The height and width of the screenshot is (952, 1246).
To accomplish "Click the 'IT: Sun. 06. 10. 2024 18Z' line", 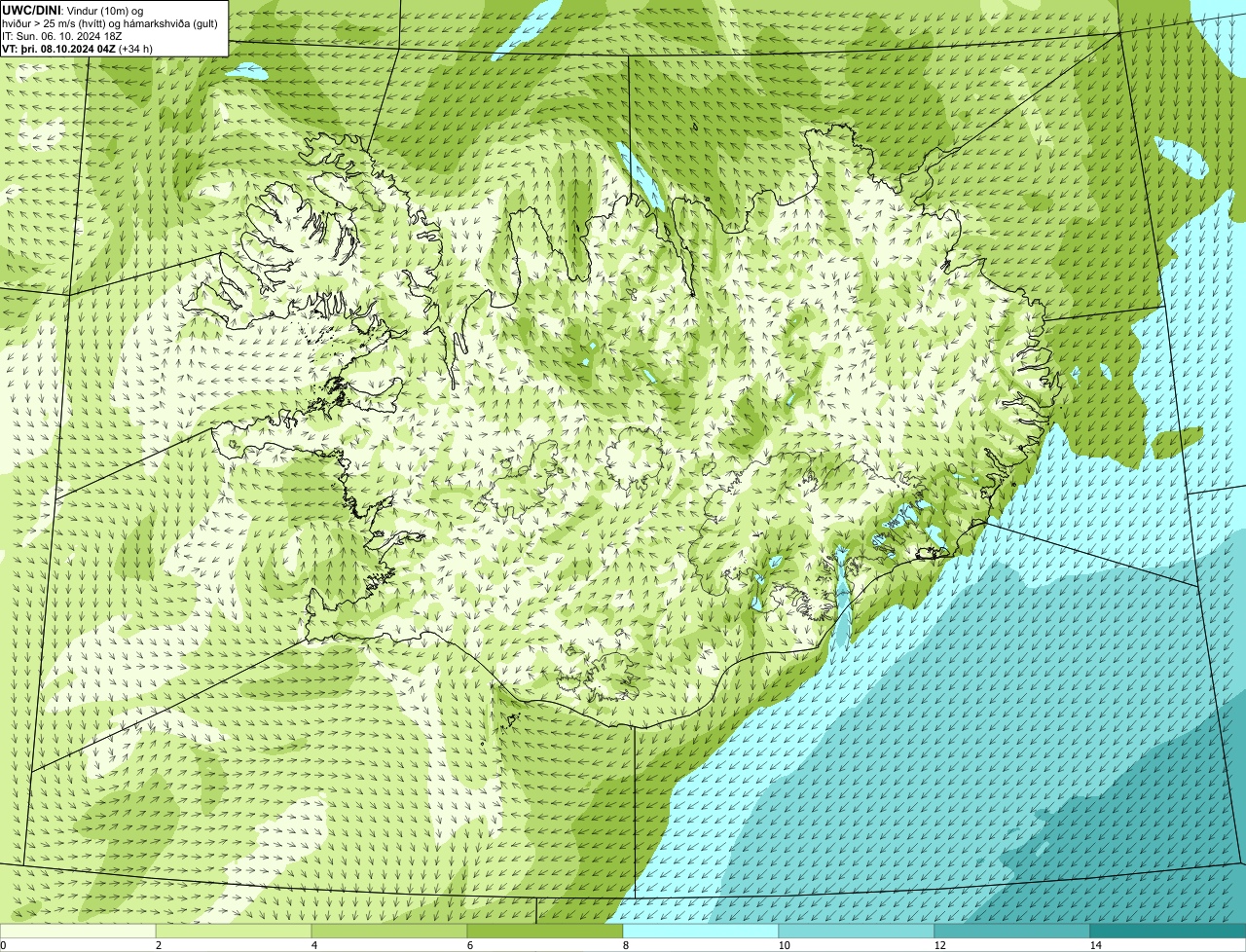I will (61, 36).
